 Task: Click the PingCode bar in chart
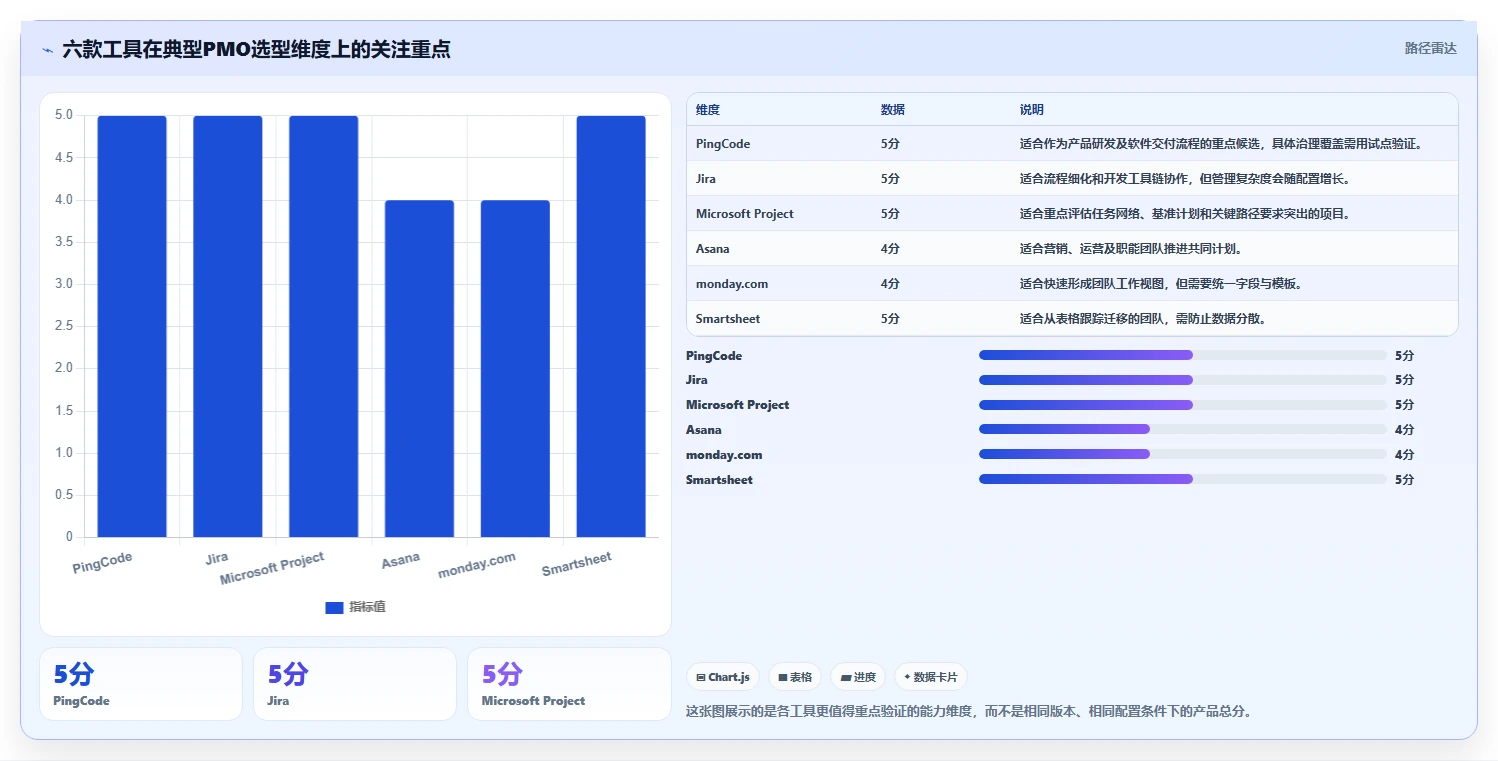pos(132,326)
